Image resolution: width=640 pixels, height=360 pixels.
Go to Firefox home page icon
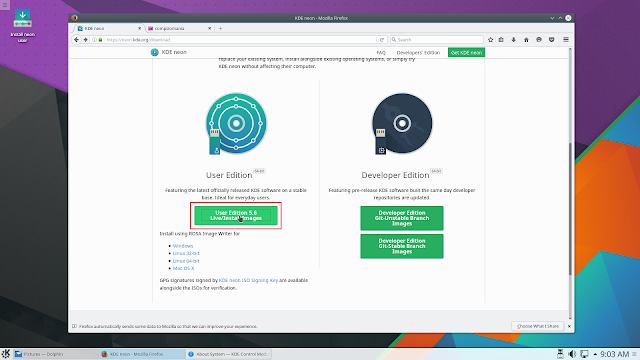click(526, 40)
